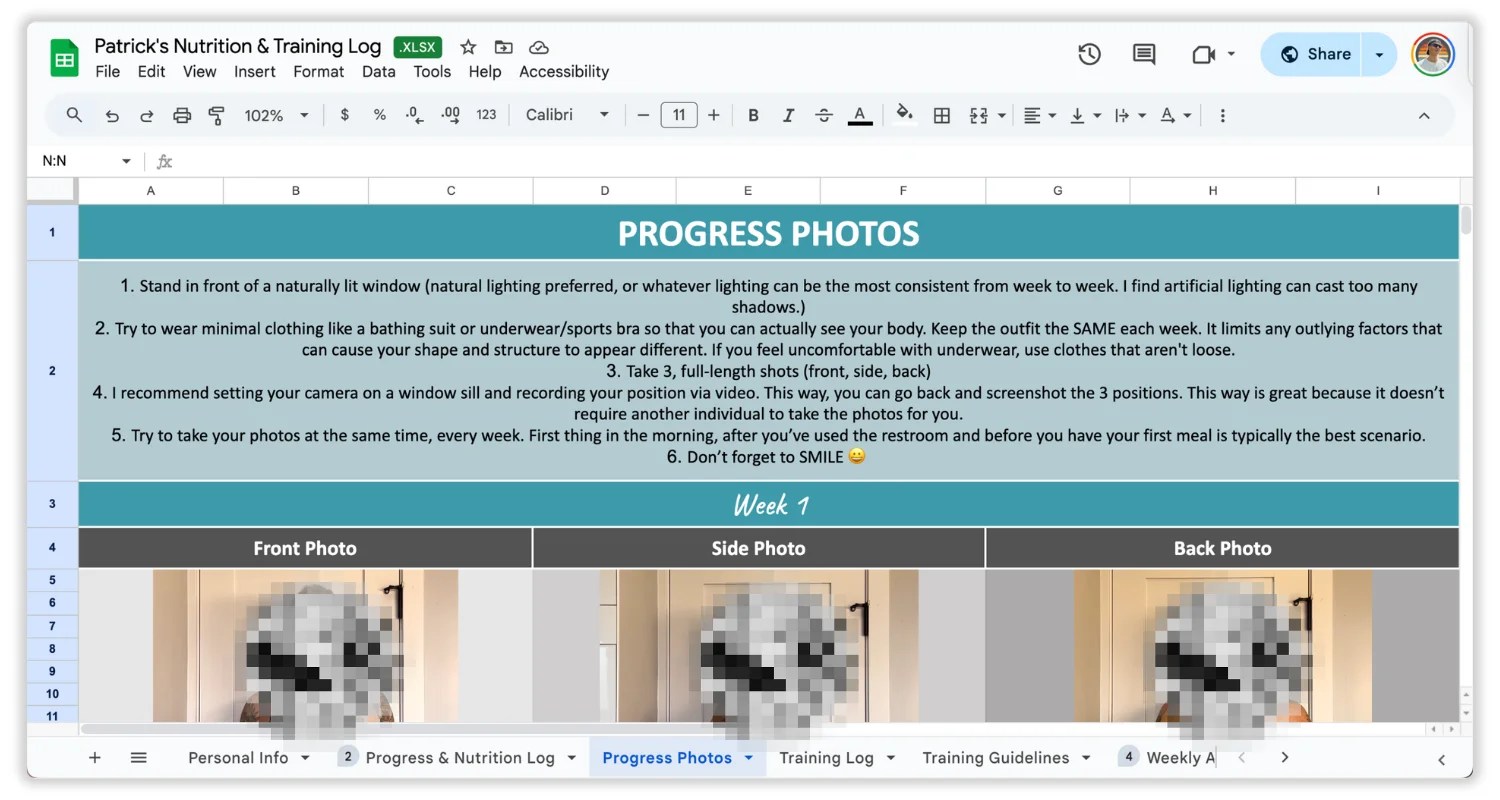Open the borders grid icon
Image resolution: width=1500 pixels, height=800 pixels.
point(941,116)
